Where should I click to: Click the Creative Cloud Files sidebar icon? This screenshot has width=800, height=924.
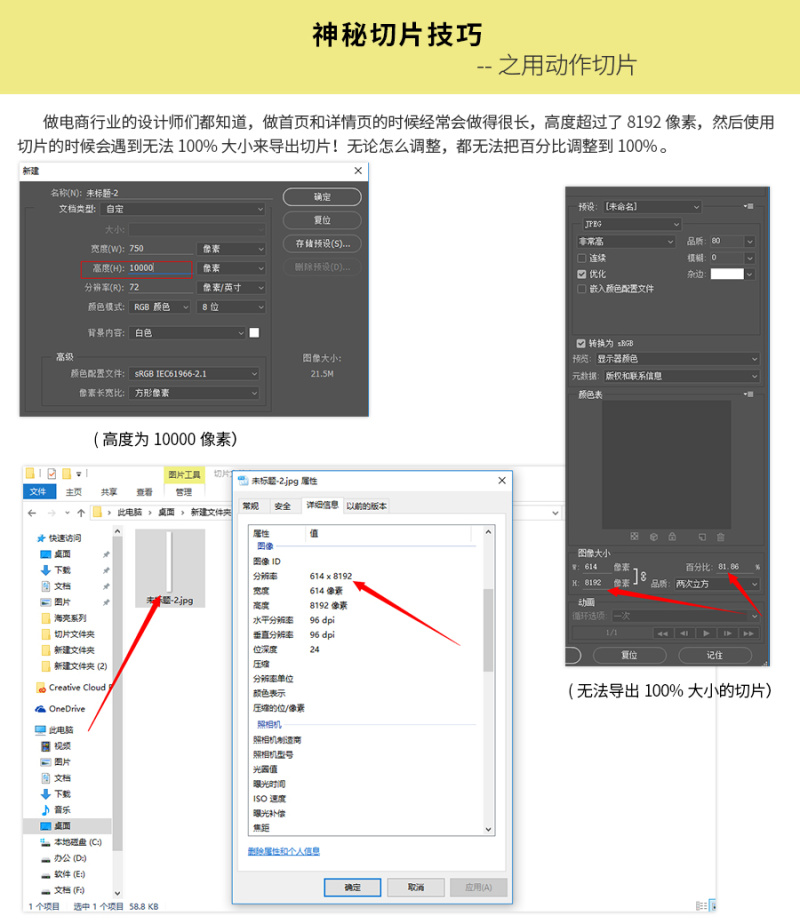[41, 687]
